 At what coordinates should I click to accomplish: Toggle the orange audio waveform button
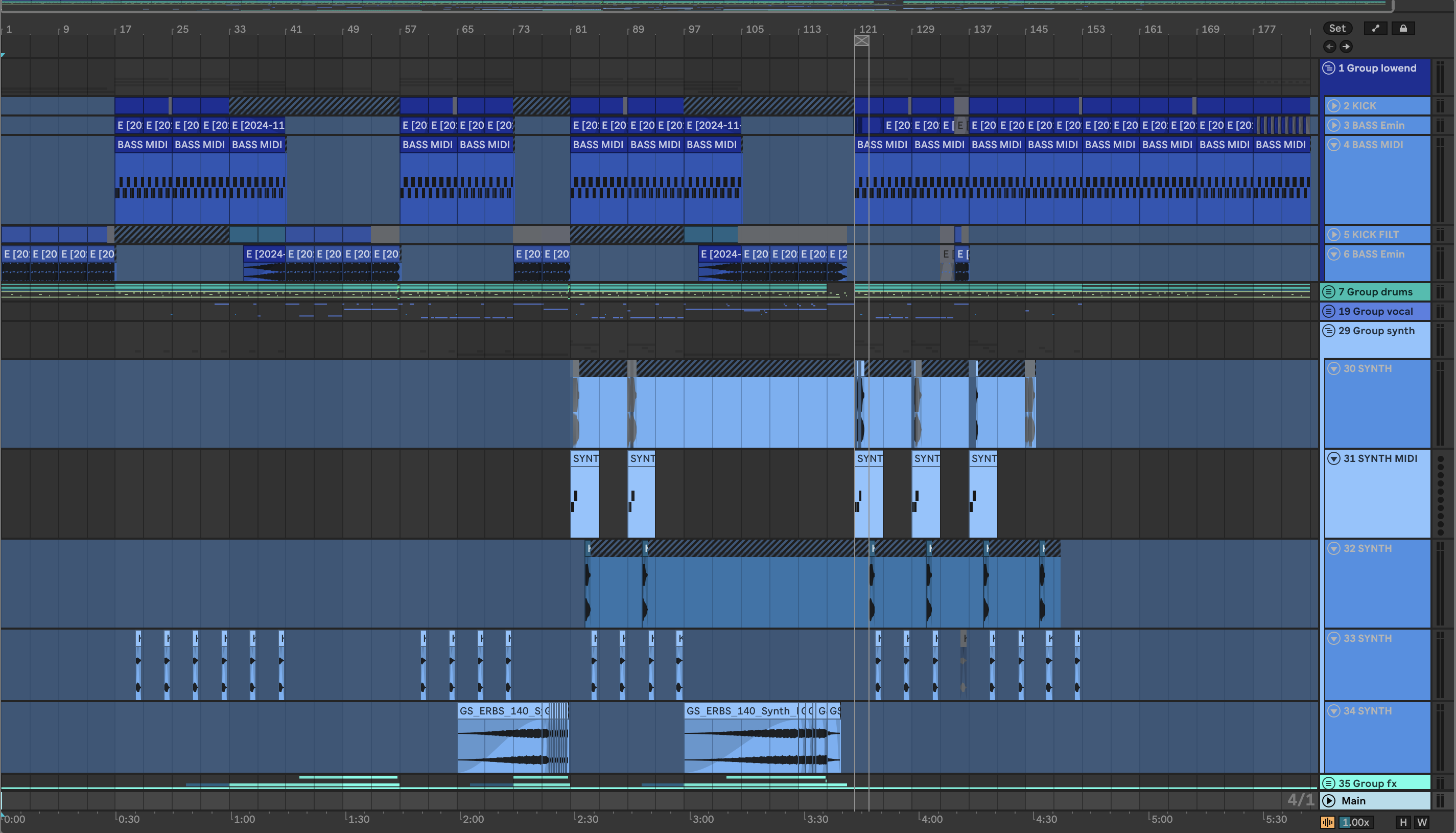click(1328, 822)
